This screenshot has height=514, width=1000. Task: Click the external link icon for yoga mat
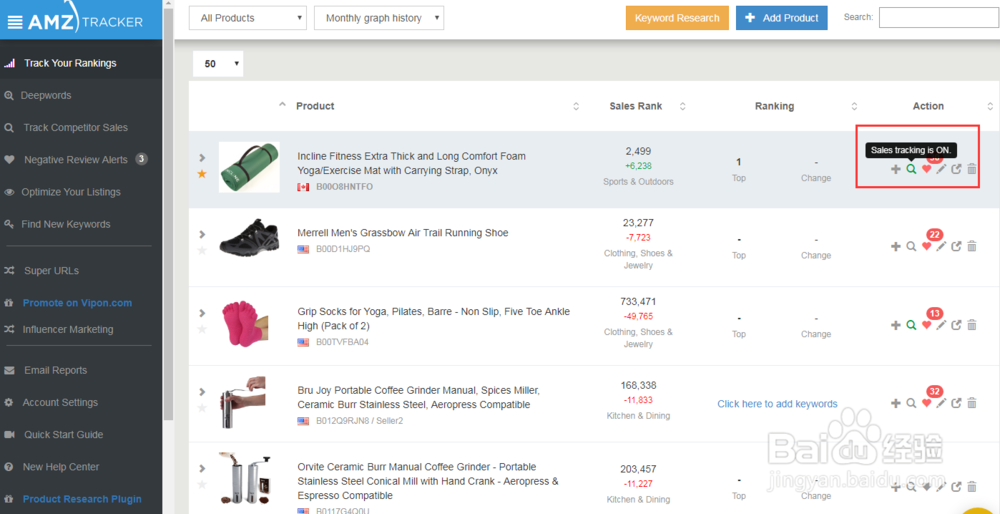click(956, 169)
